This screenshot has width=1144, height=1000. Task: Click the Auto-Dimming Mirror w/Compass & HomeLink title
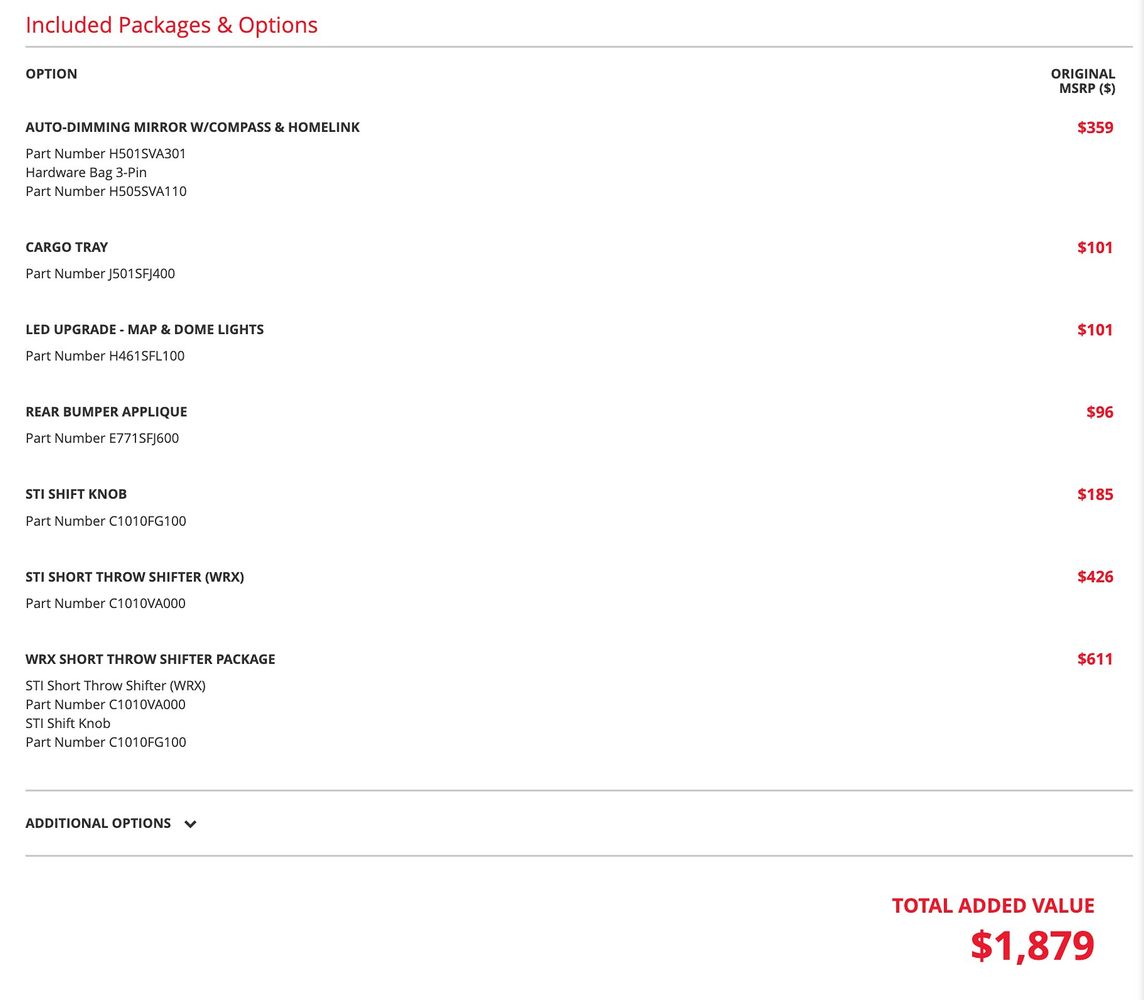tap(192, 127)
